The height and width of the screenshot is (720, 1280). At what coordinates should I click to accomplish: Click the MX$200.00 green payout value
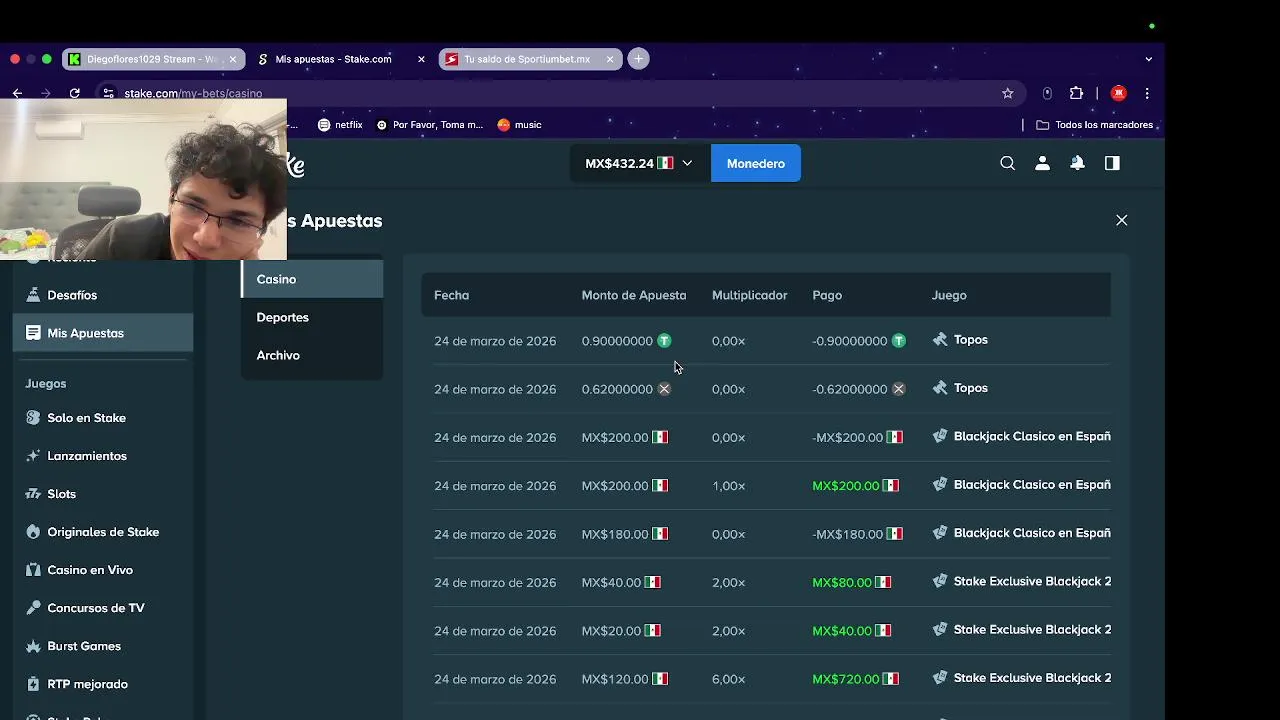[x=846, y=486]
